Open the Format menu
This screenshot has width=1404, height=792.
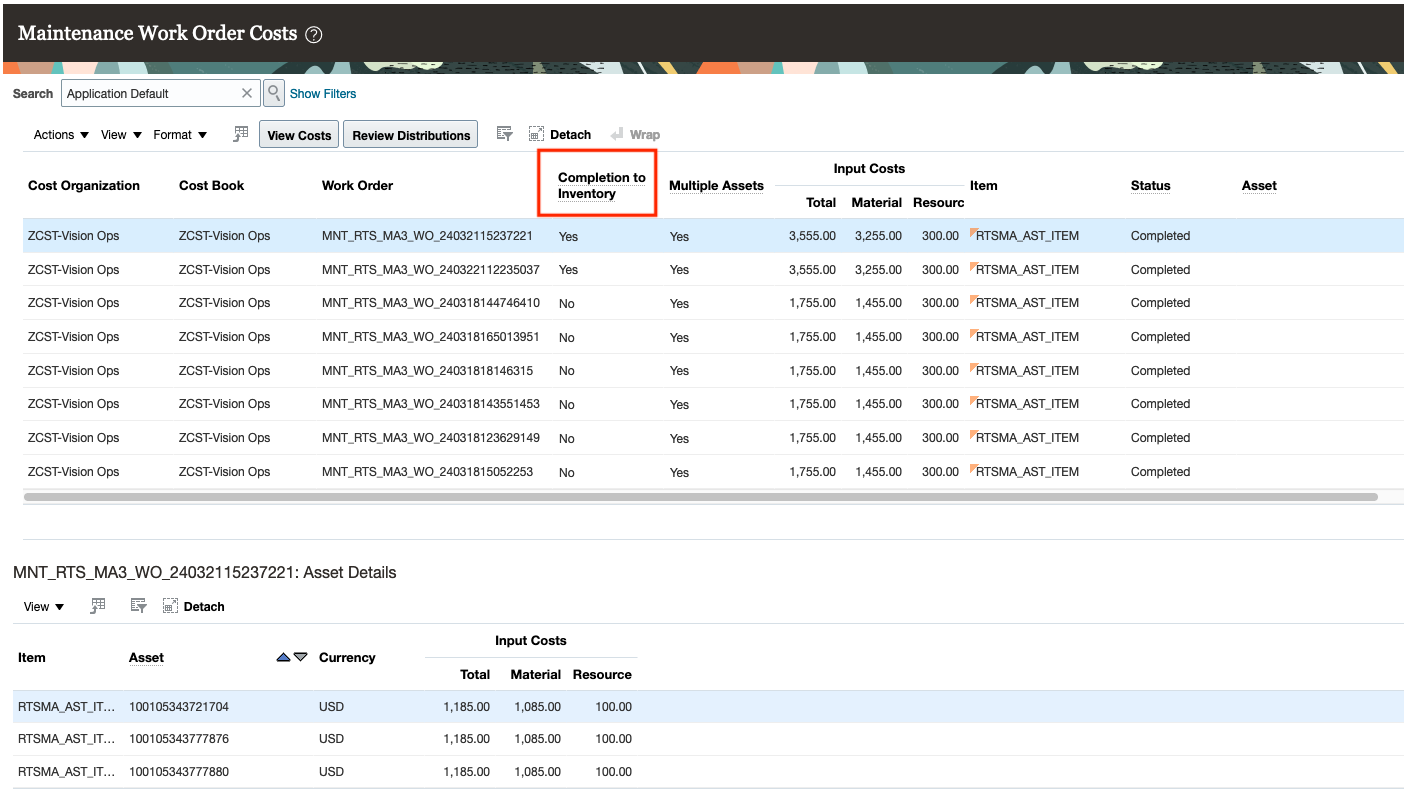click(180, 134)
